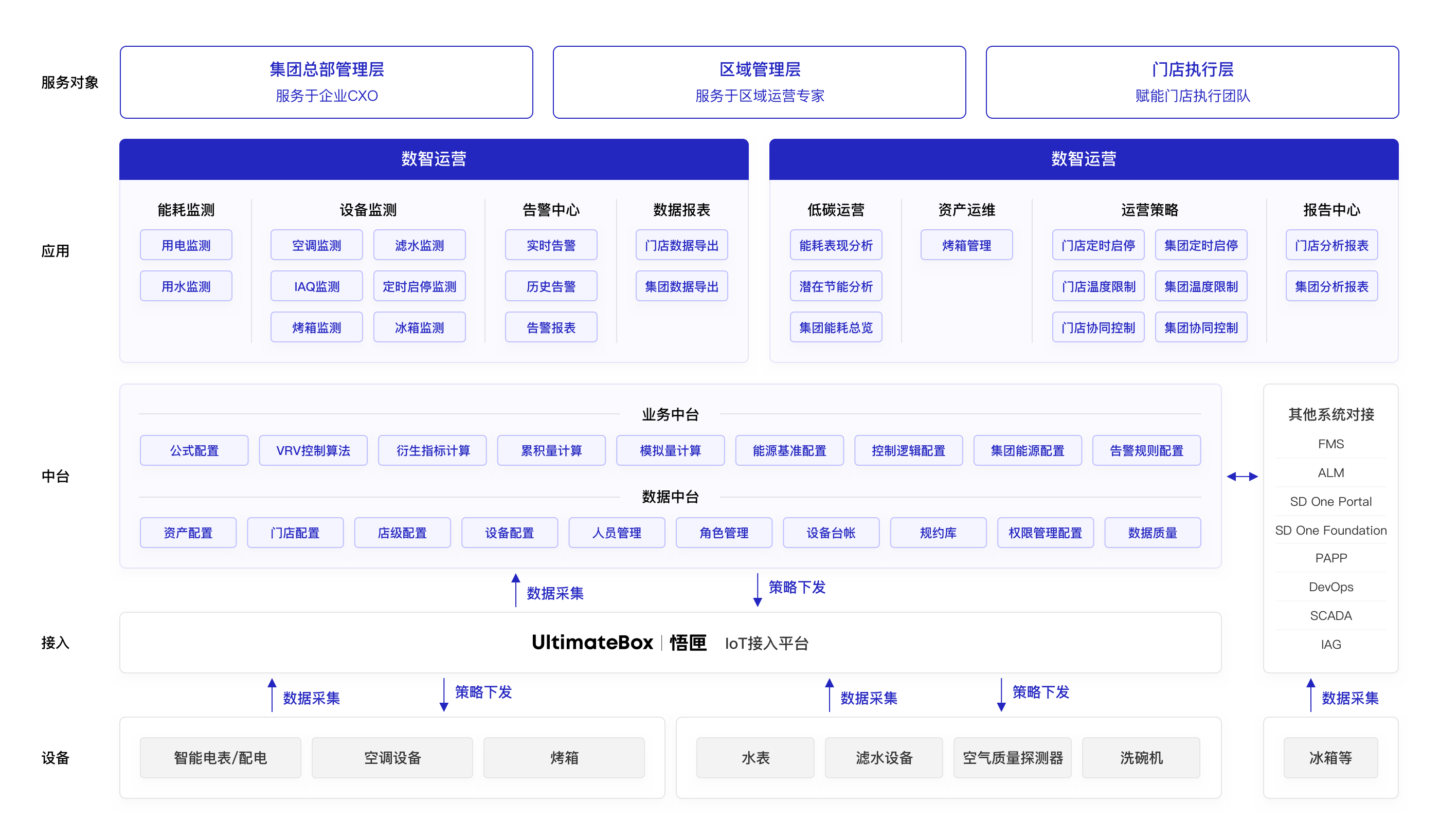
Task: Open 实时告警 under 告警中心
Action: pos(551,246)
